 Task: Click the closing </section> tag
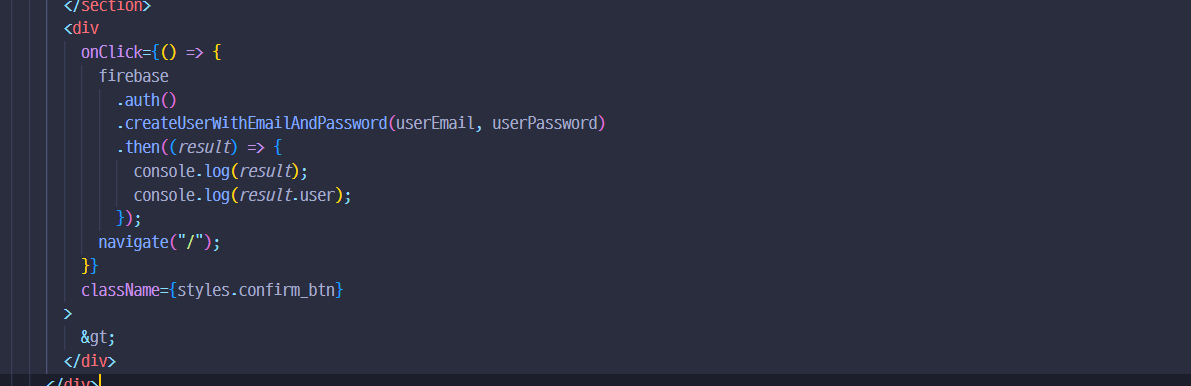click(107, 6)
